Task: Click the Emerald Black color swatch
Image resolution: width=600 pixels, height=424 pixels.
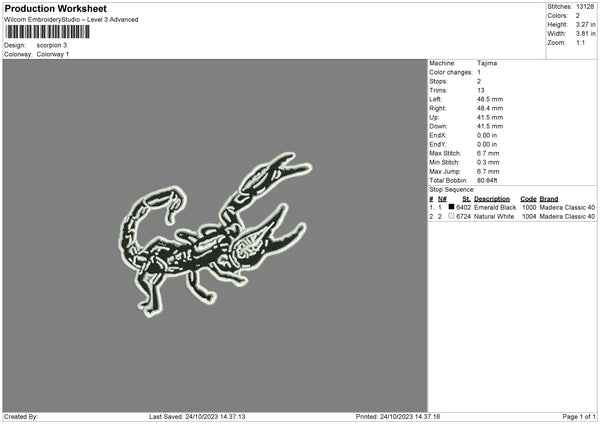Action: (x=452, y=207)
